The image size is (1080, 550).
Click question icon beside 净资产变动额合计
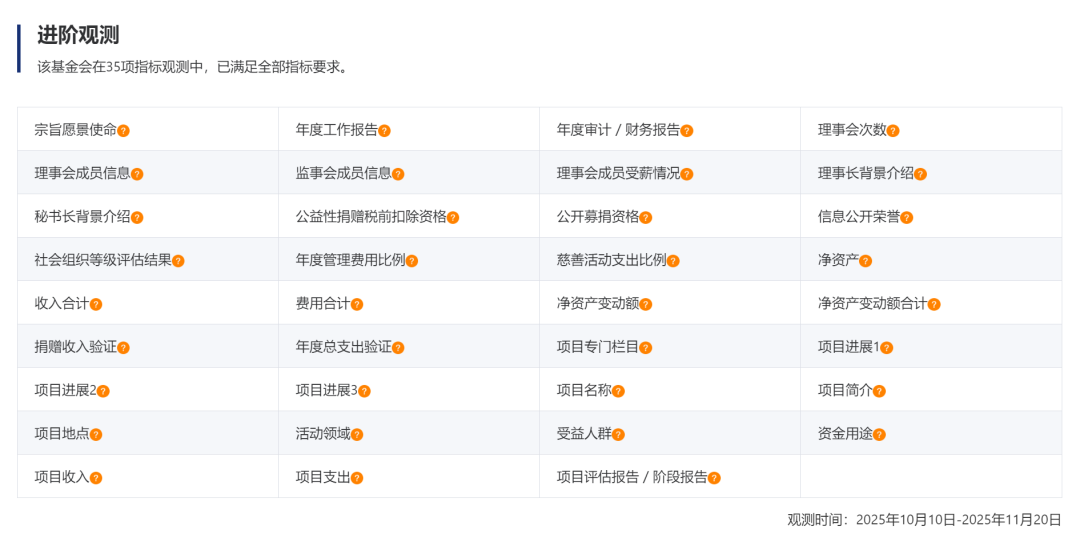coord(934,304)
